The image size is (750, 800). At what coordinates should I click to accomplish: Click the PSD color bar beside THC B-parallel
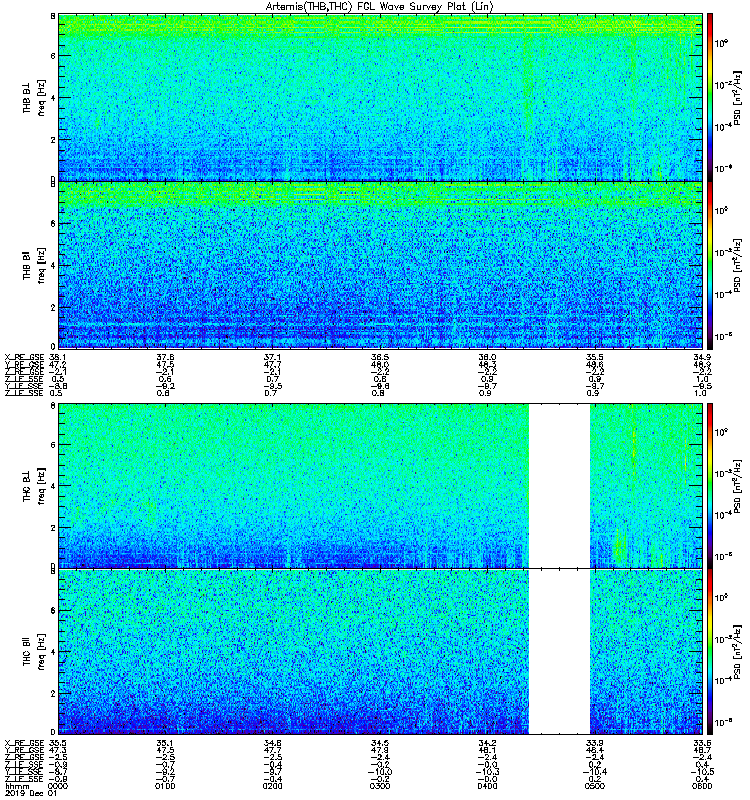click(x=710, y=652)
